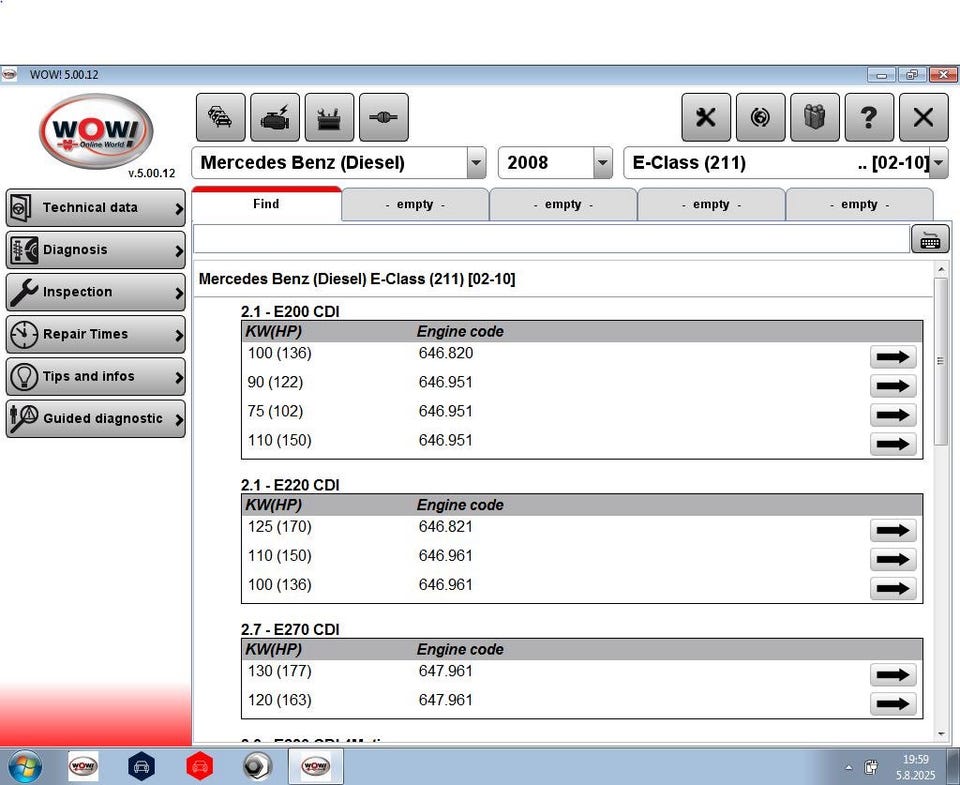
Task: Click the system tray device icon
Action: (x=871, y=767)
